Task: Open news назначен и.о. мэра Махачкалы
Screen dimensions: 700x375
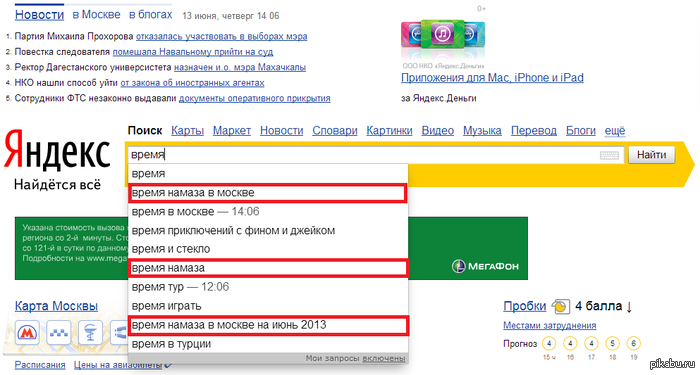Action: pyautogui.click(x=240, y=67)
